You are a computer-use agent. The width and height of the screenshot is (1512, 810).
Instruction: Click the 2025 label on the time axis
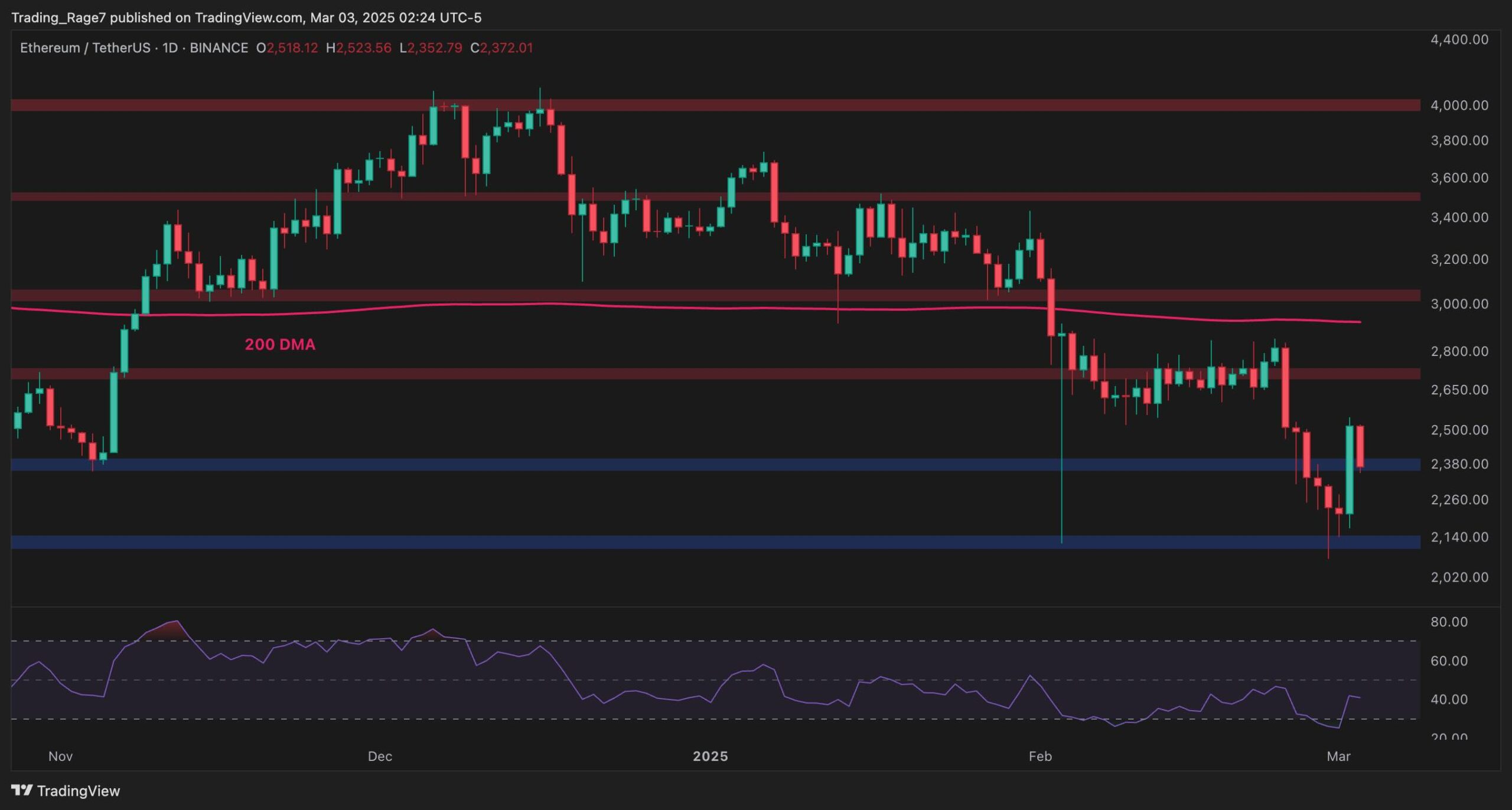710,756
